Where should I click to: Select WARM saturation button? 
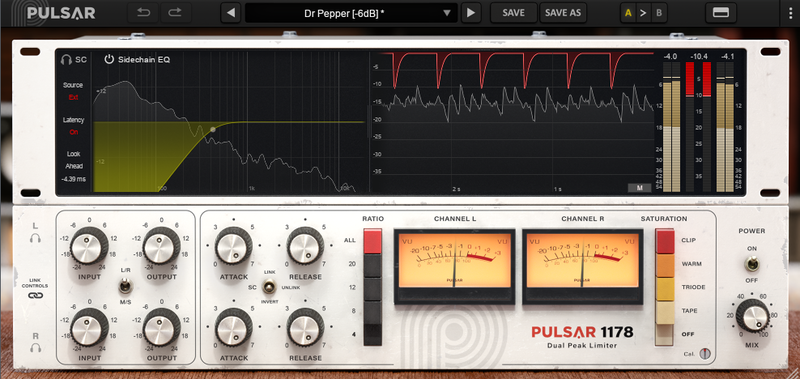pos(665,266)
